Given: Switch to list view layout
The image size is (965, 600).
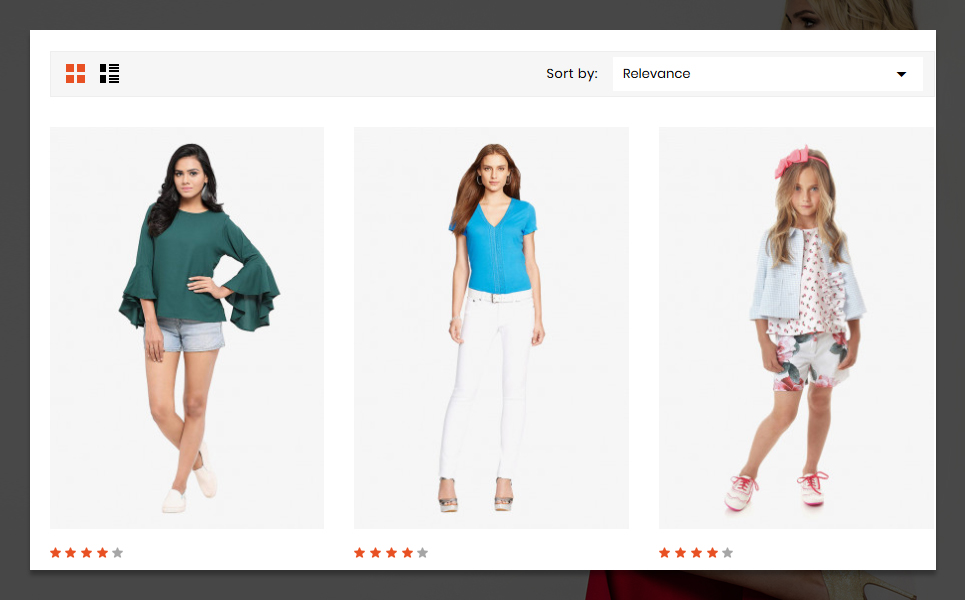Looking at the screenshot, I should point(110,73).
